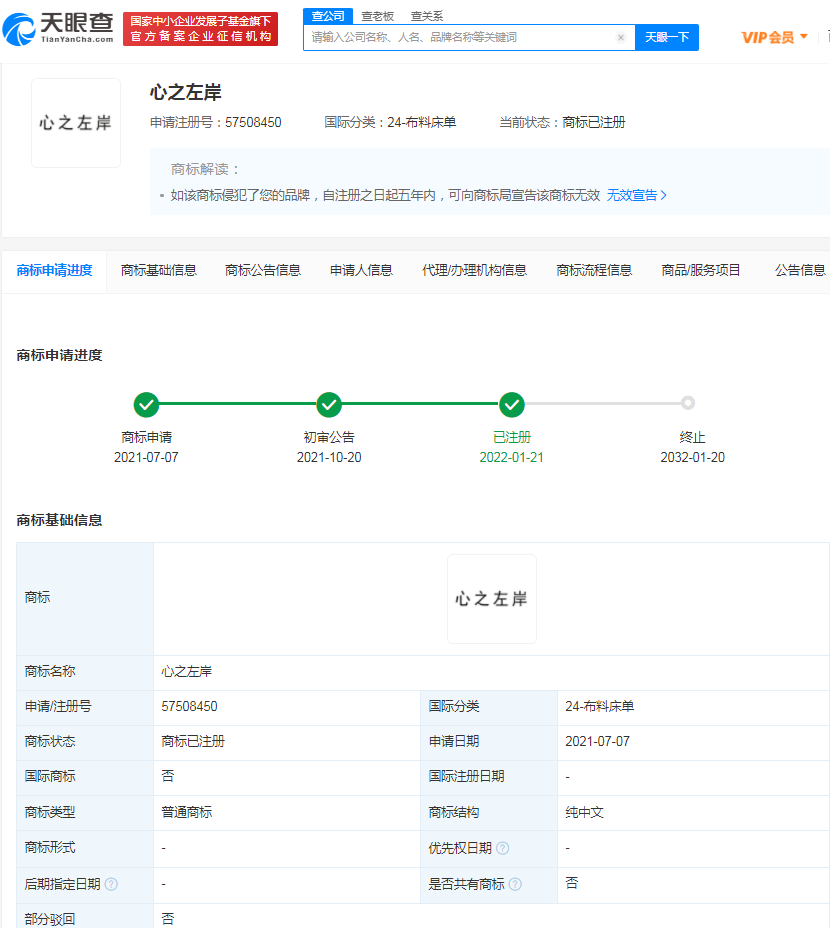Click the 57508450 table cell value
Viewport: 830px width, 928px height.
[189, 707]
